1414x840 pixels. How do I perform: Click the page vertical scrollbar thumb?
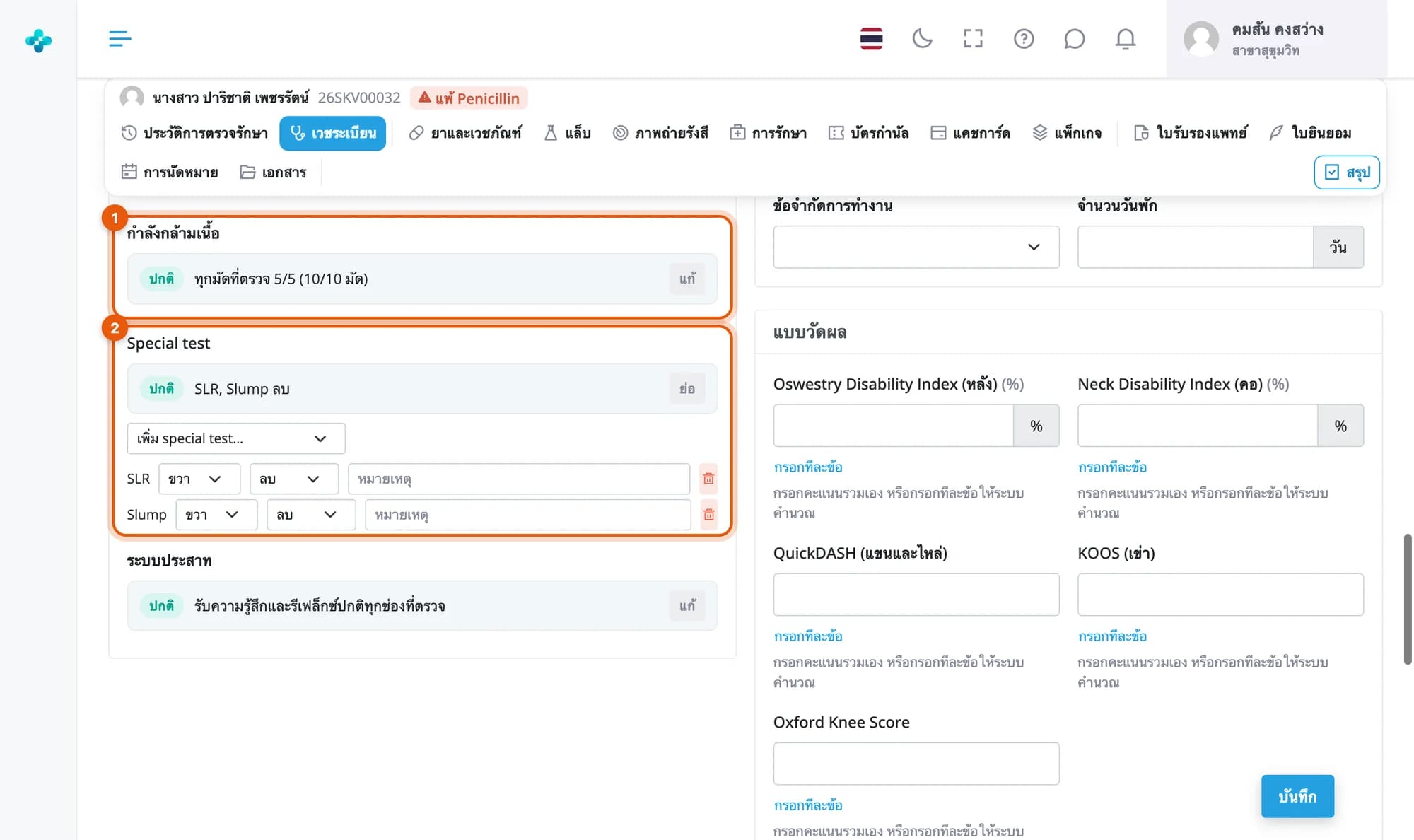(x=1407, y=599)
